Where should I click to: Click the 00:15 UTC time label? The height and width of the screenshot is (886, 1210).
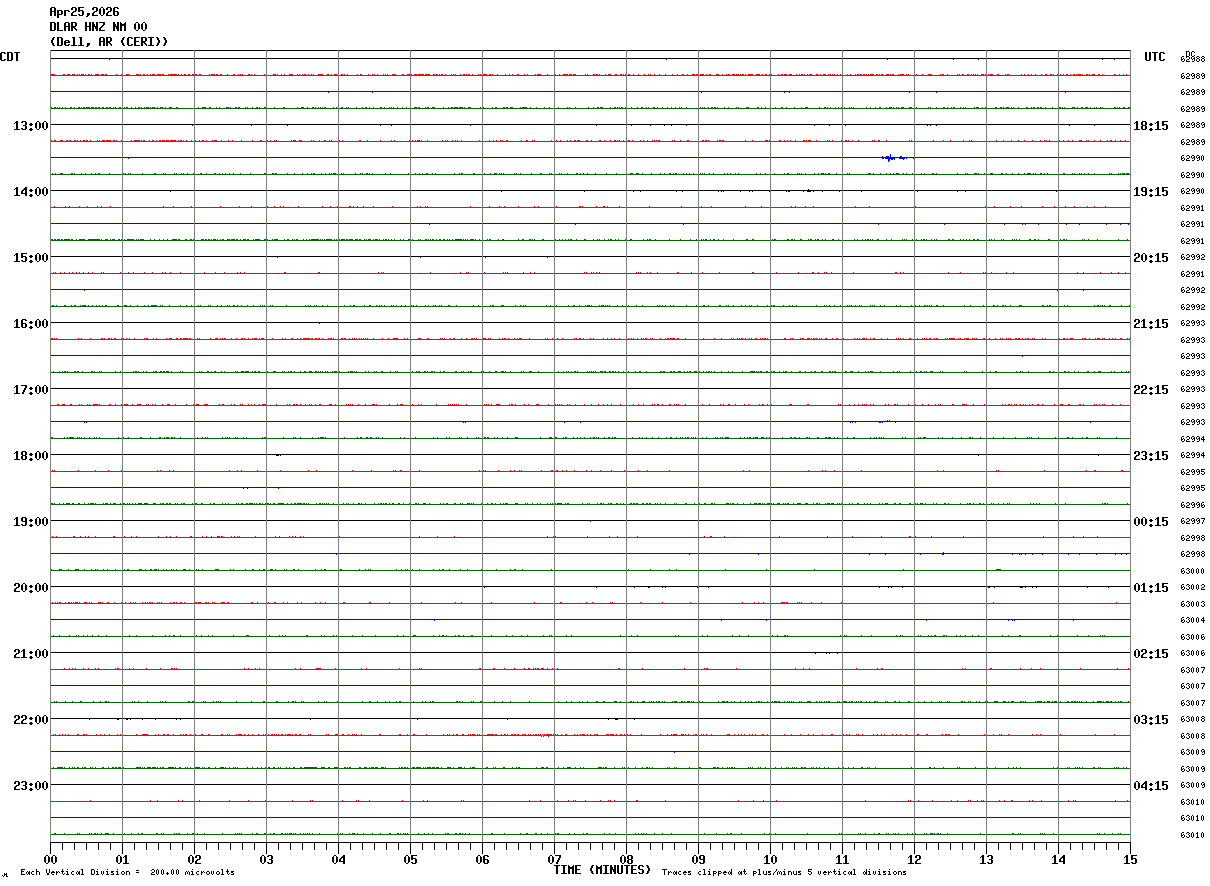(x=1151, y=521)
